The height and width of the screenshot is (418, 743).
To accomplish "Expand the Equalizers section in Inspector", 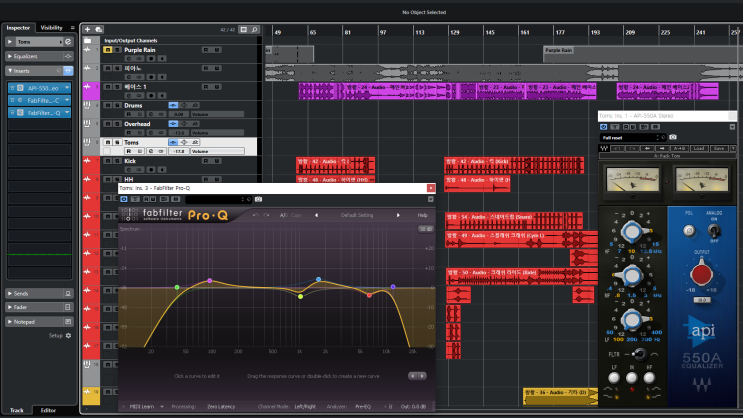I will pyautogui.click(x=10, y=56).
